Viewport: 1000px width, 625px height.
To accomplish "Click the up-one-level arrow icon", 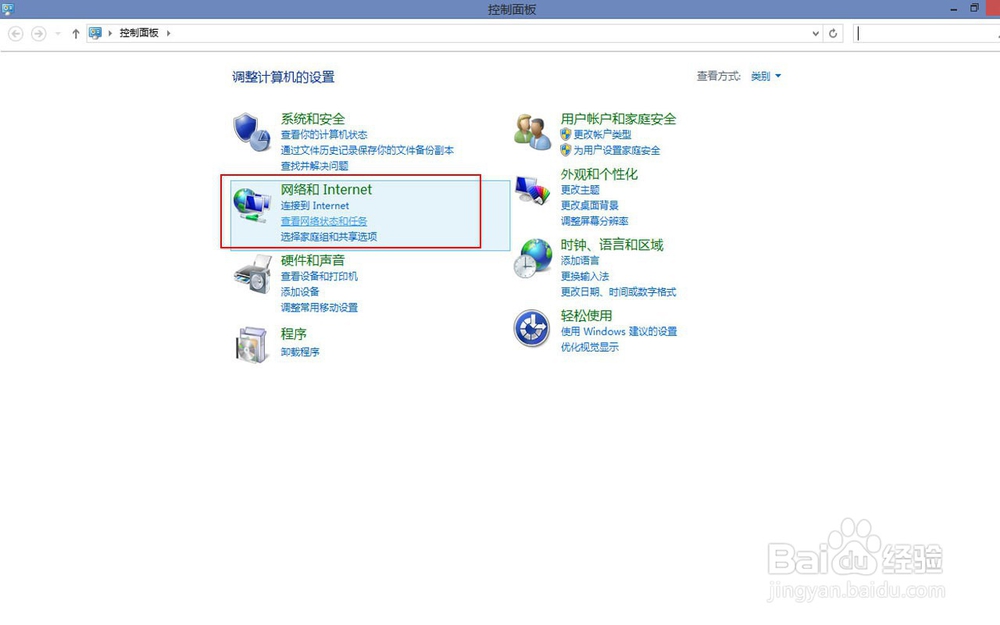I will coord(76,33).
